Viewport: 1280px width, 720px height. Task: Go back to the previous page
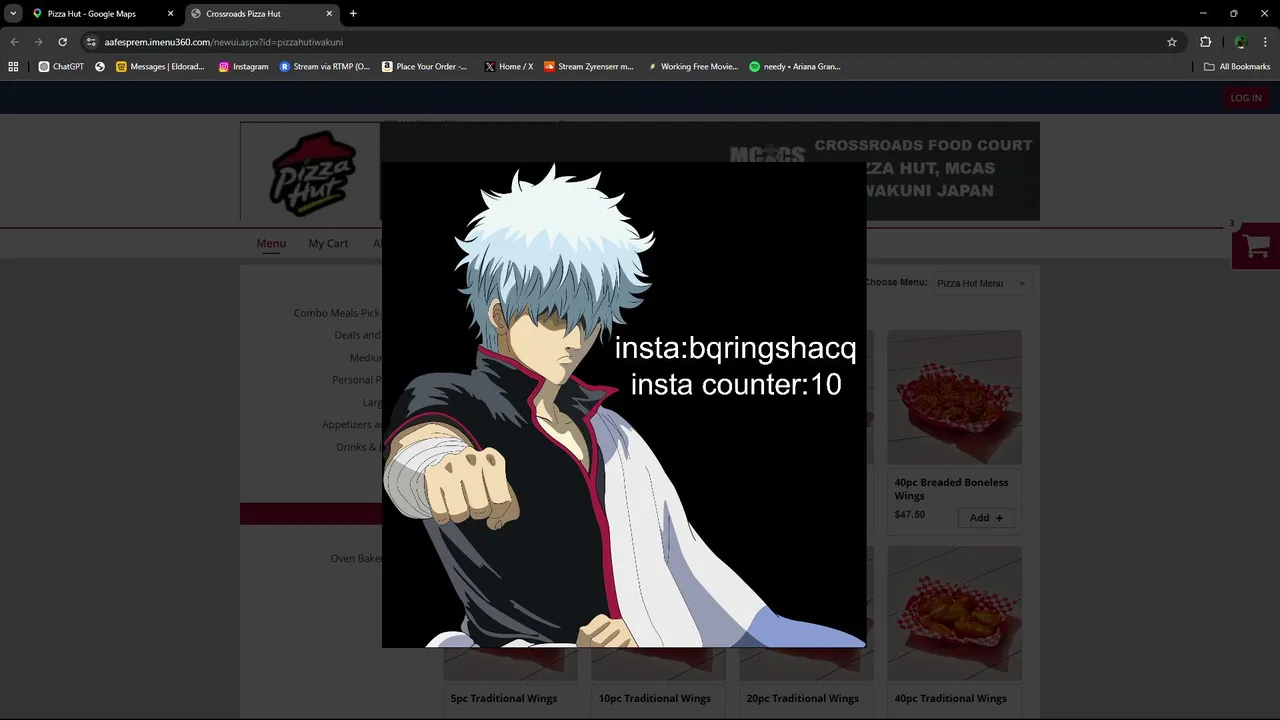point(14,42)
